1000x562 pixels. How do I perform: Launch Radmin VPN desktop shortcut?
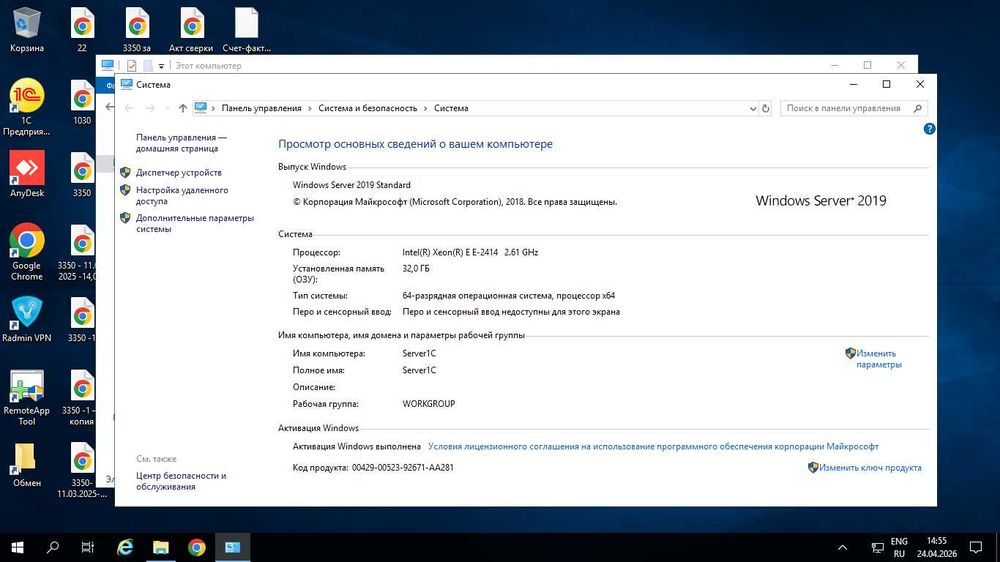coord(27,319)
